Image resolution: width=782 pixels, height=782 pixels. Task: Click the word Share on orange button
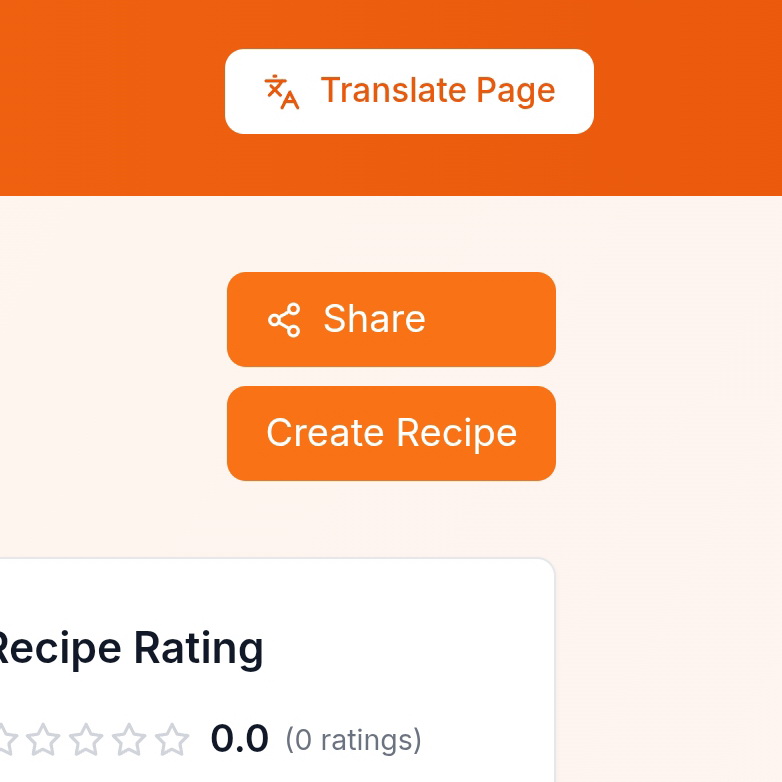click(374, 320)
